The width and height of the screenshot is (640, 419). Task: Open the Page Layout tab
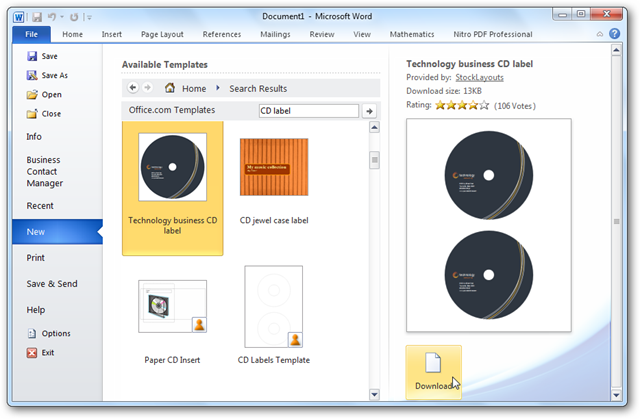(162, 34)
